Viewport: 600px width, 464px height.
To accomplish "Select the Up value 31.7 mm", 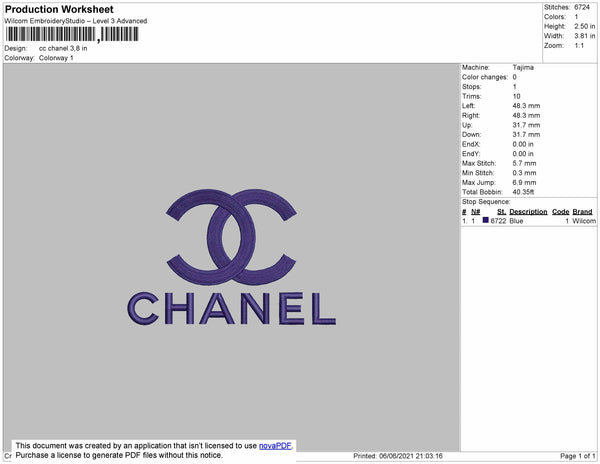I will (x=527, y=125).
